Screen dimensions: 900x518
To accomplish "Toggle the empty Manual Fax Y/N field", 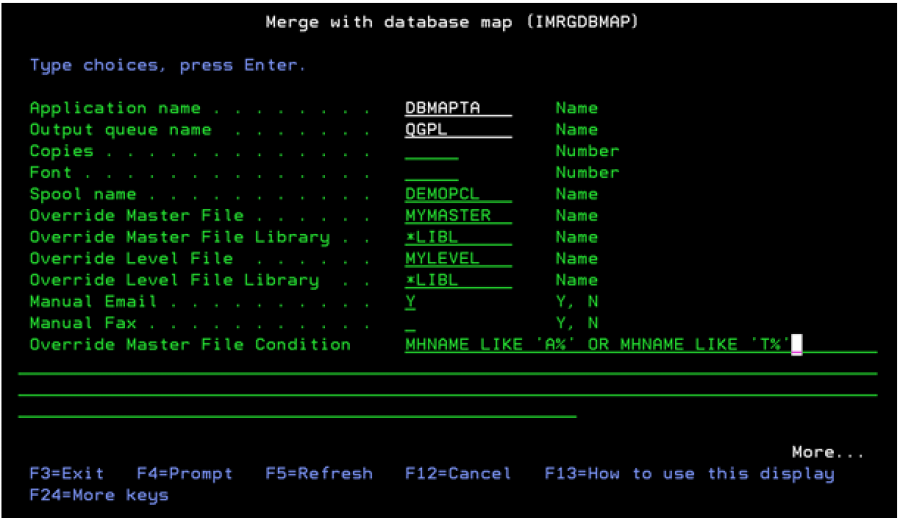I will pyautogui.click(x=410, y=323).
